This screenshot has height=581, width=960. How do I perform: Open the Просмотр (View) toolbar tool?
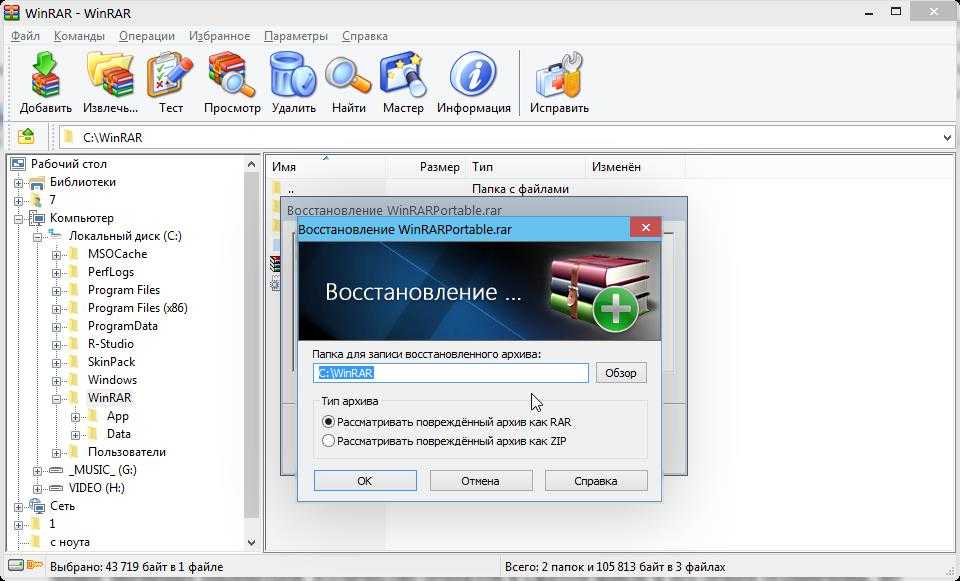pyautogui.click(x=231, y=75)
